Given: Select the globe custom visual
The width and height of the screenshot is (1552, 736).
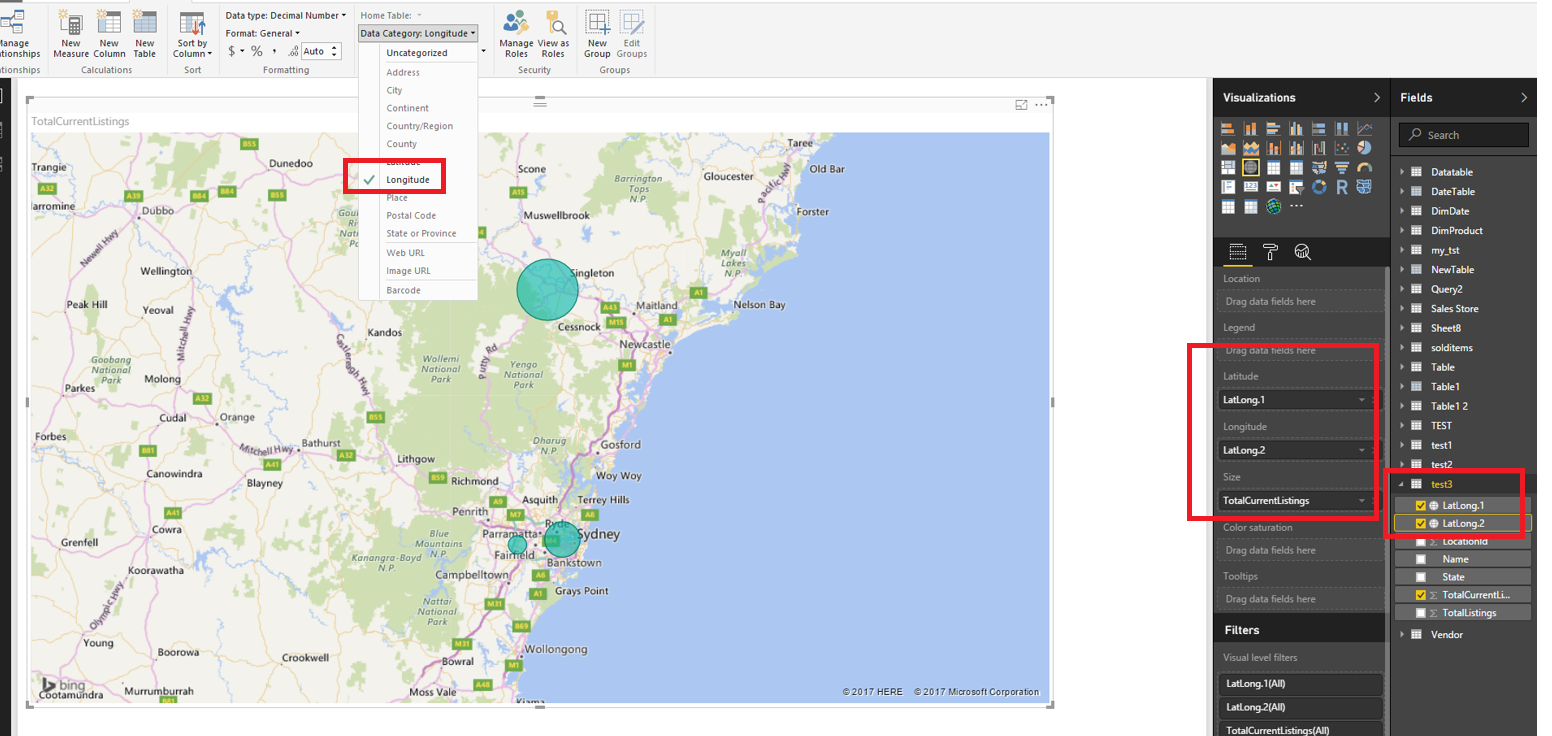Looking at the screenshot, I should point(1274,206).
